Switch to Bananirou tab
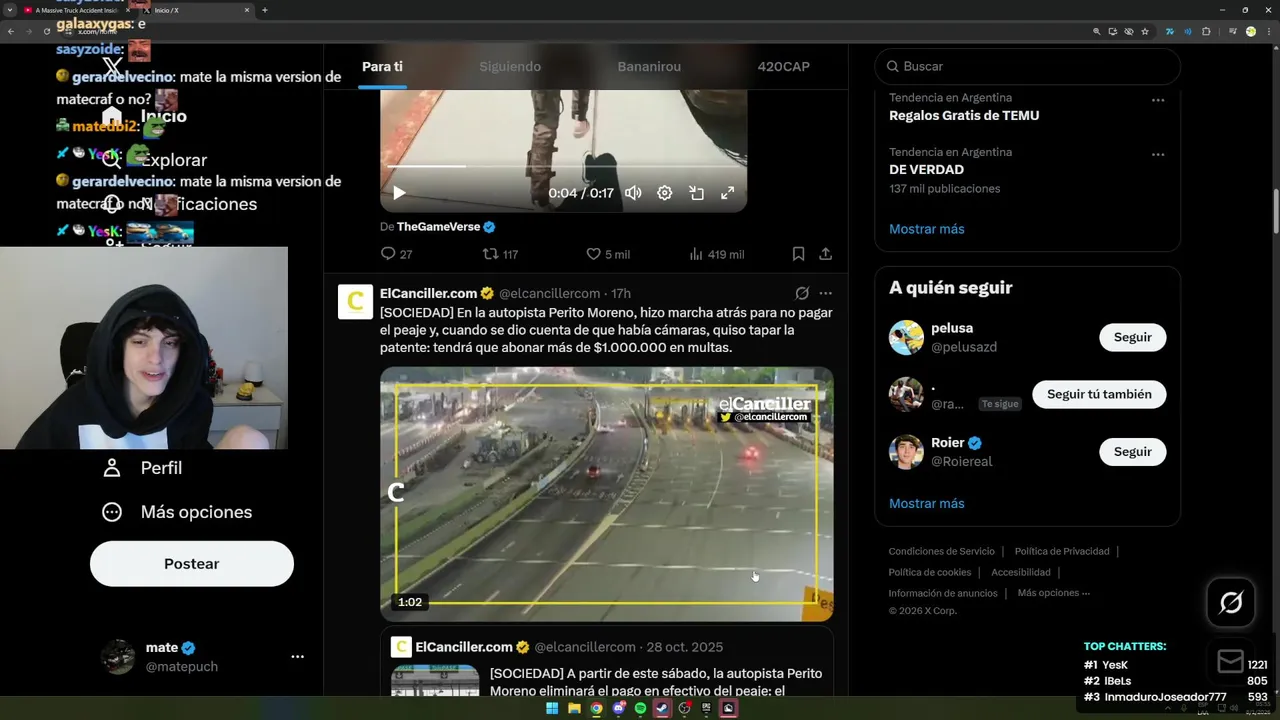 [649, 67]
